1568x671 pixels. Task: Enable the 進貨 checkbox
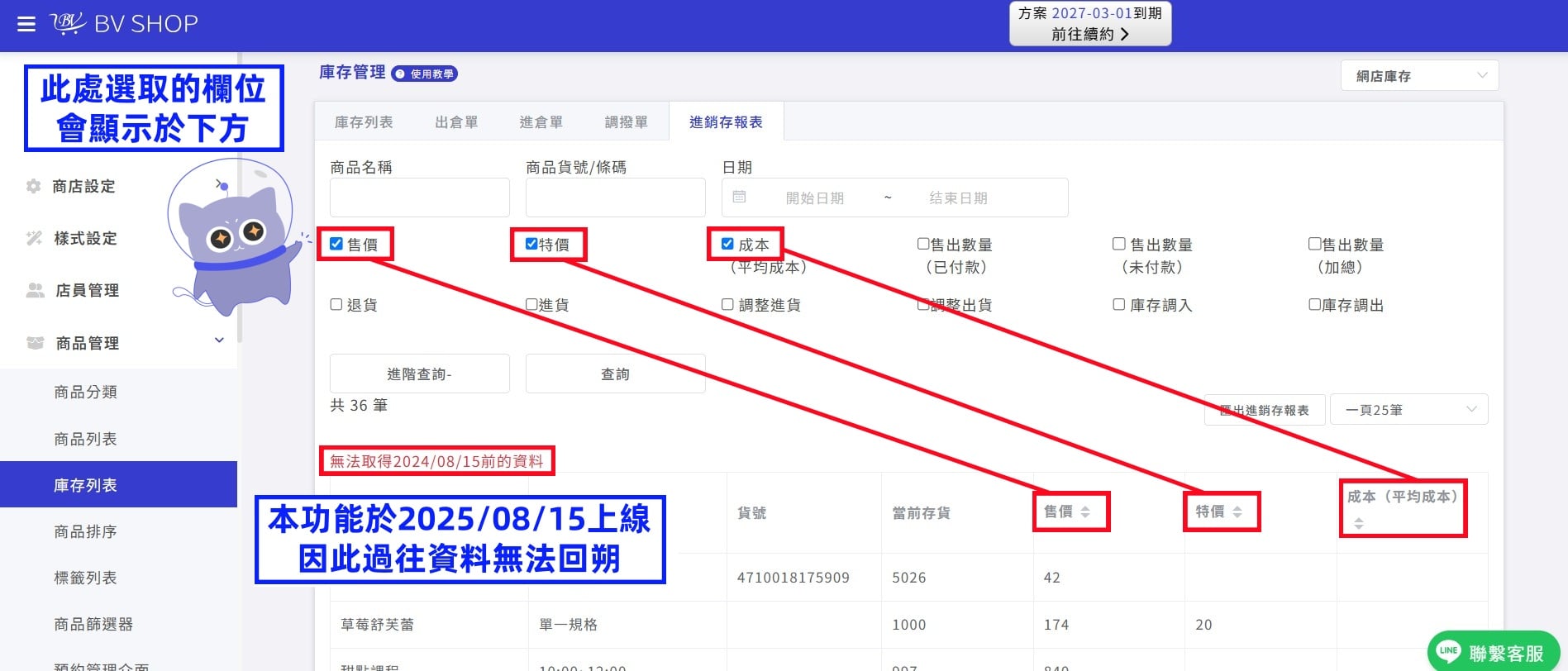[531, 305]
